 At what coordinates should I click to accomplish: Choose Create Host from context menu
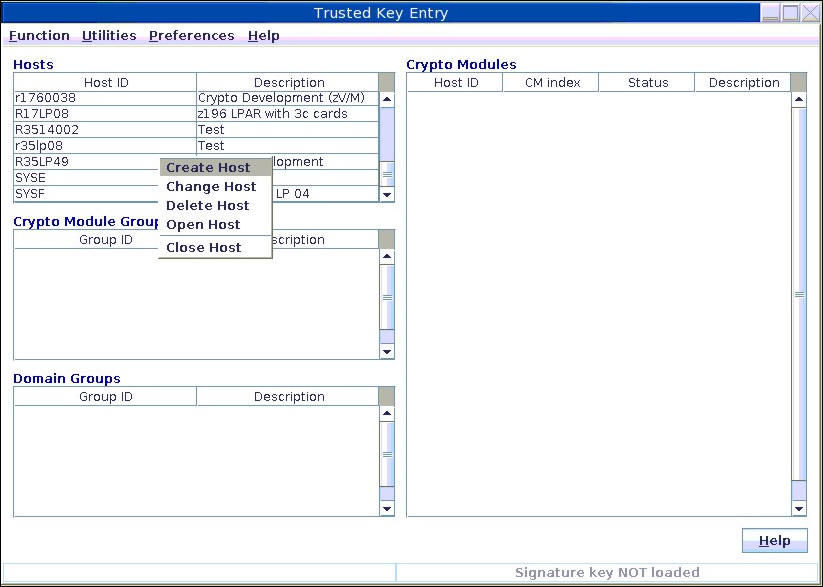[215, 167]
